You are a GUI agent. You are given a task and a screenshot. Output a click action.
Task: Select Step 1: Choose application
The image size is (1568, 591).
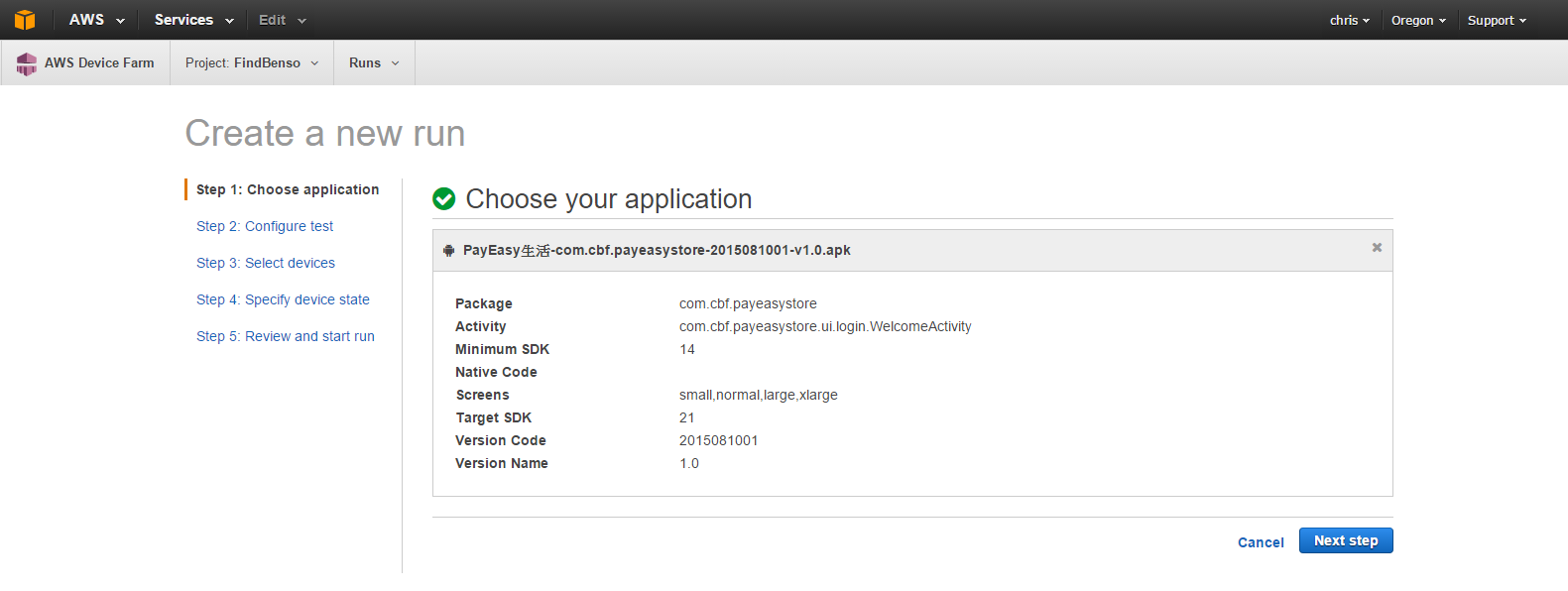pos(288,189)
